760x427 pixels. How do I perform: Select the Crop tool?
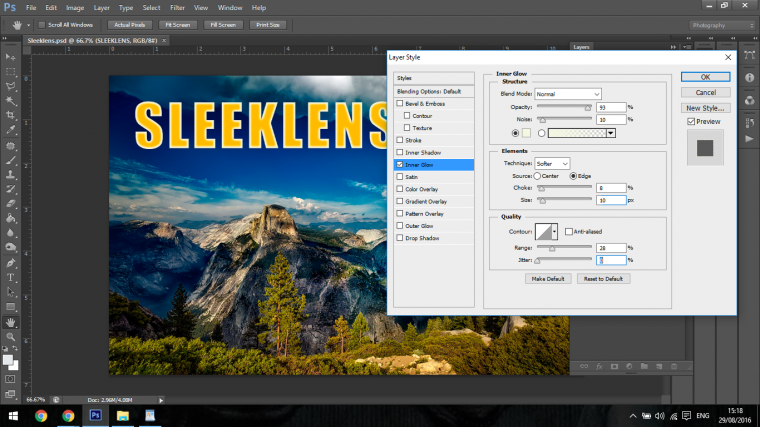(10, 115)
